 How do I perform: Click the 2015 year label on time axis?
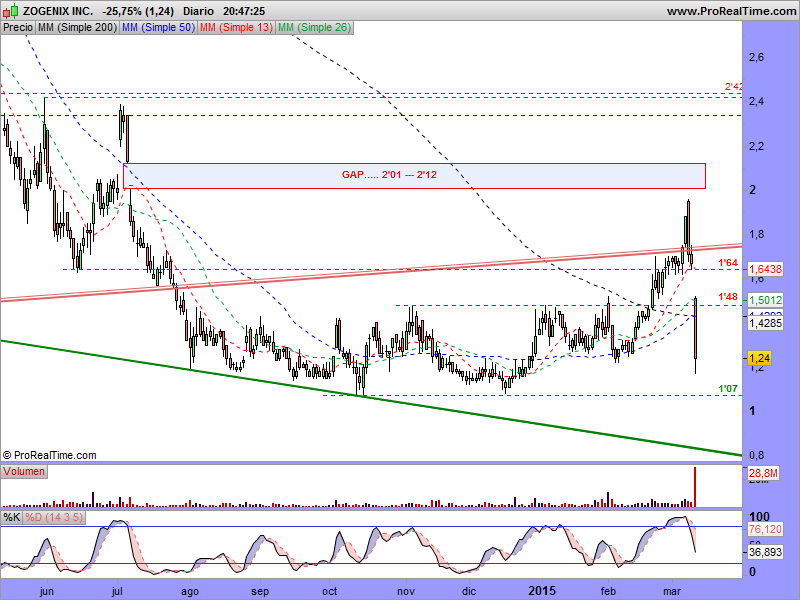tap(542, 590)
